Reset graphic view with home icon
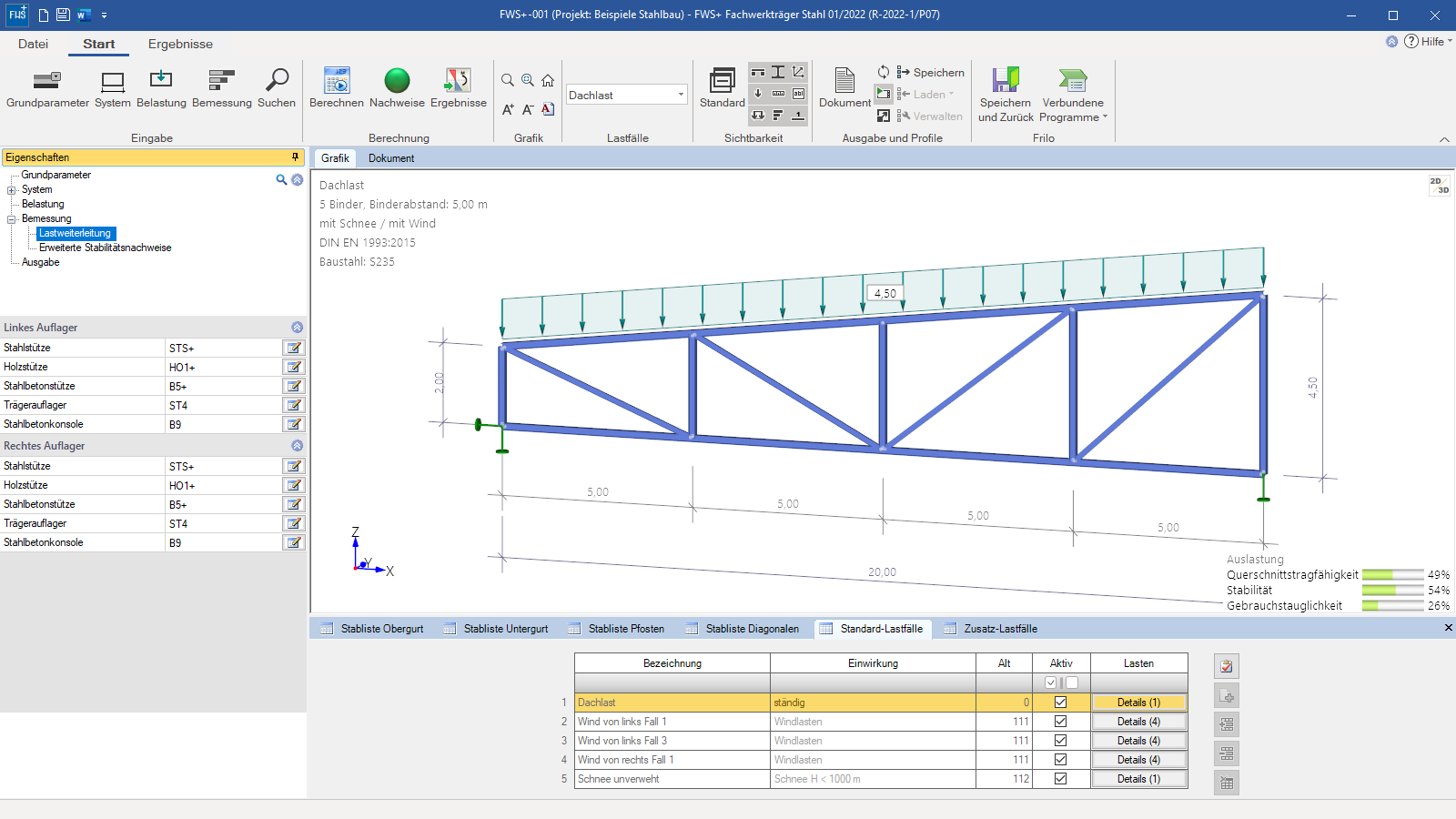 click(x=548, y=81)
